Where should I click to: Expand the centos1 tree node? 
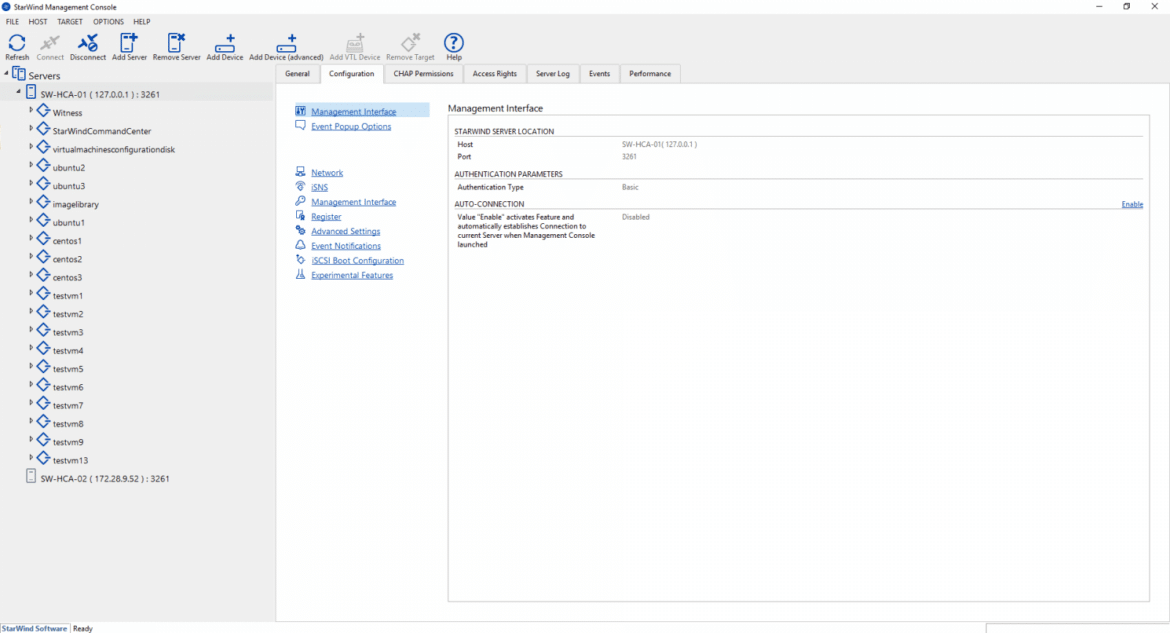[31, 238]
